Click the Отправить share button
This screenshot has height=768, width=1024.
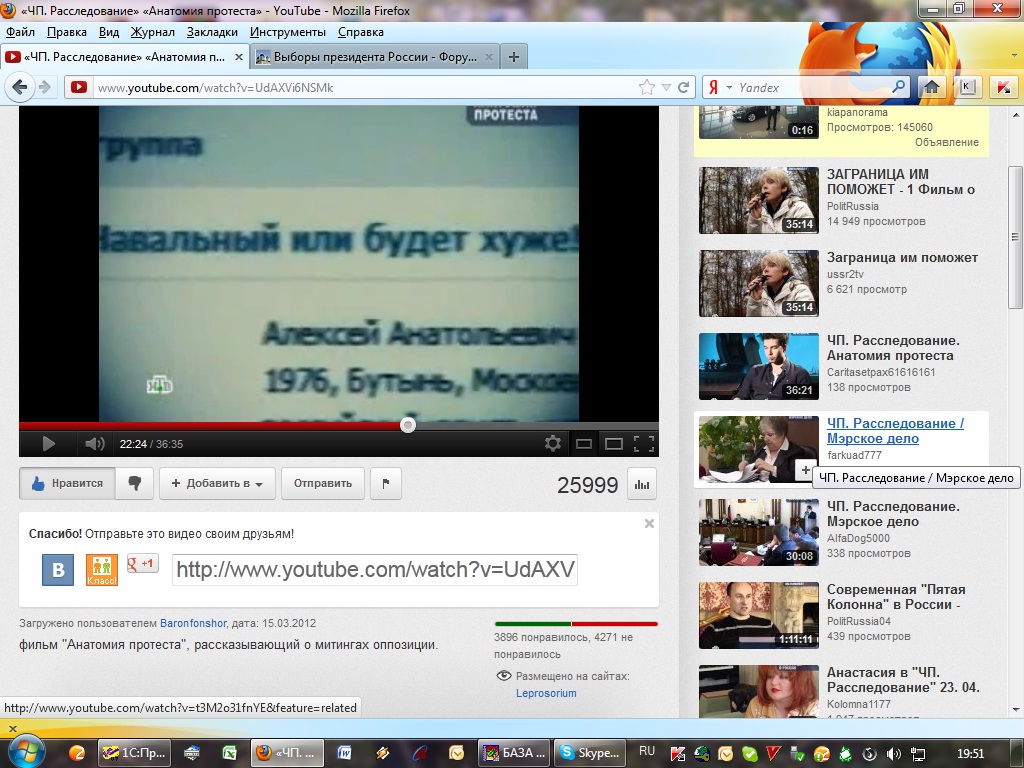(x=322, y=483)
